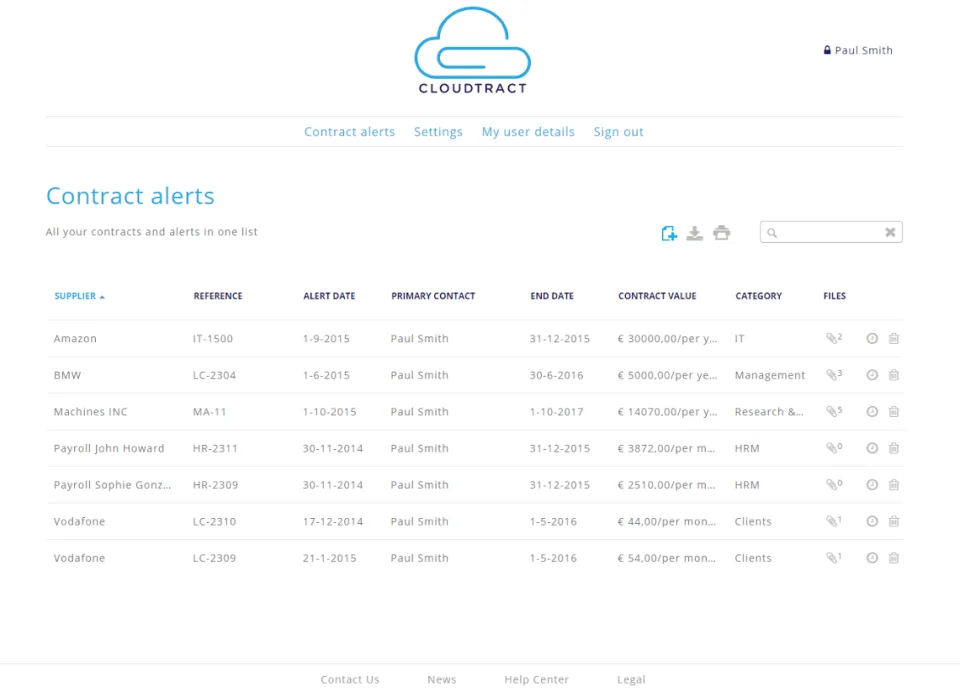Screen dimensions: 960x692
Task: Click end date 30-6-2016
Action: point(557,375)
